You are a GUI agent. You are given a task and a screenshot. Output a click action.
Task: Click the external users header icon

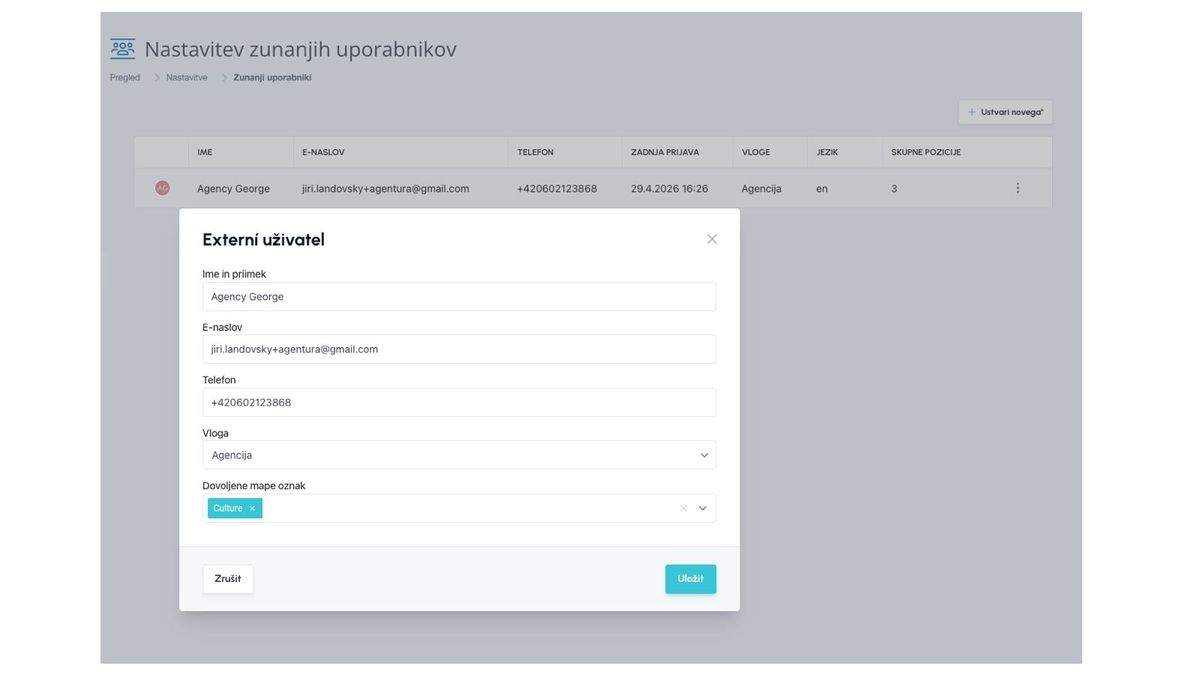[123, 49]
